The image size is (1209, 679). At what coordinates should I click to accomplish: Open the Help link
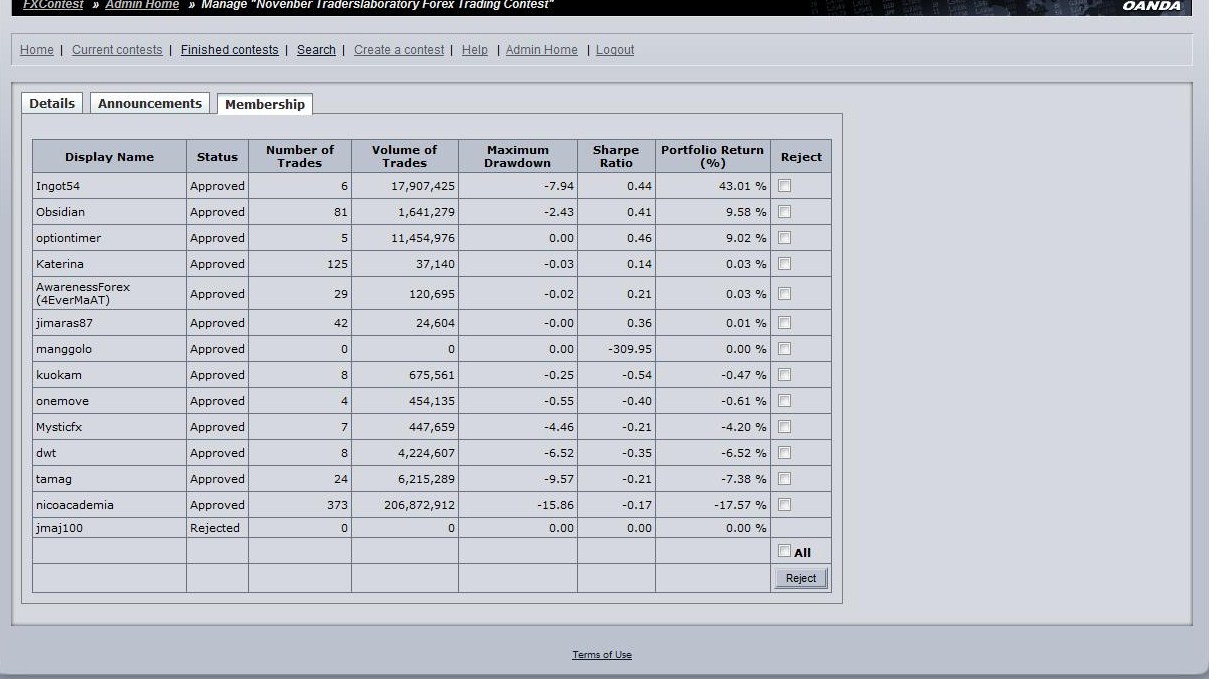pyautogui.click(x=475, y=50)
